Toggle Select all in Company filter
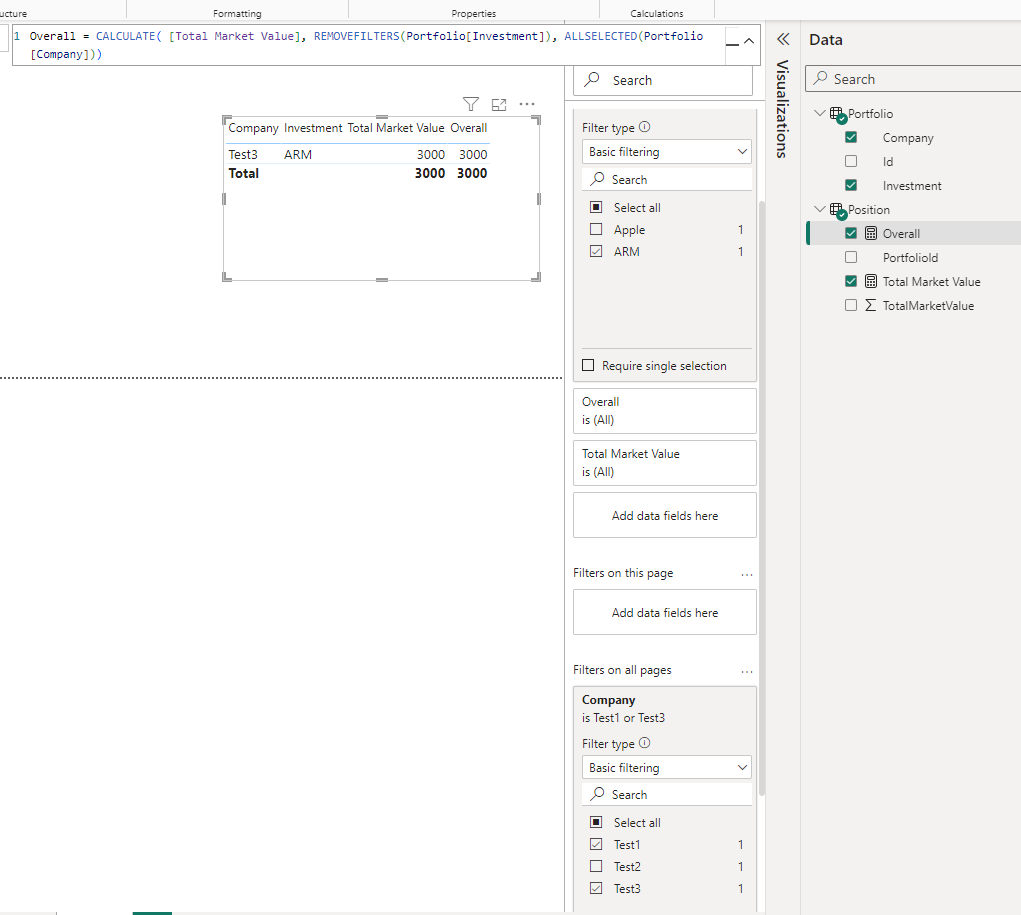 pyautogui.click(x=596, y=823)
